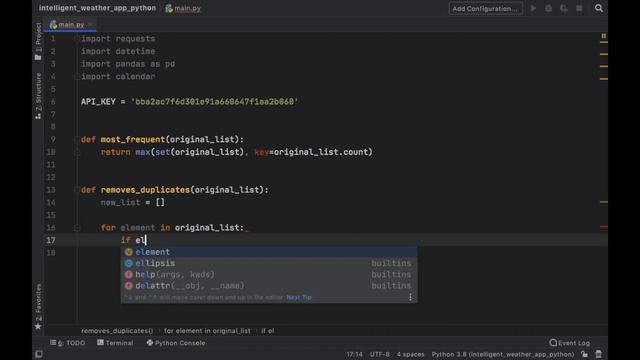Open the Python Console tool window
This screenshot has width=640, height=360.
(x=176, y=343)
